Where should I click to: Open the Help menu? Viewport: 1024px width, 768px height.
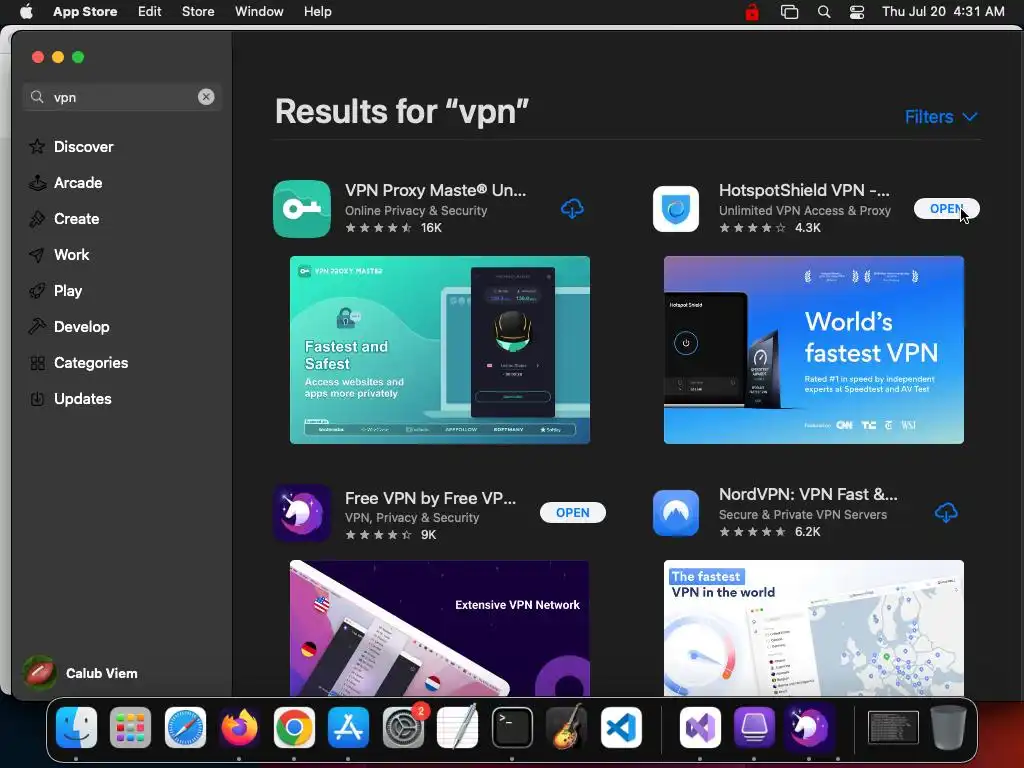[x=317, y=12]
